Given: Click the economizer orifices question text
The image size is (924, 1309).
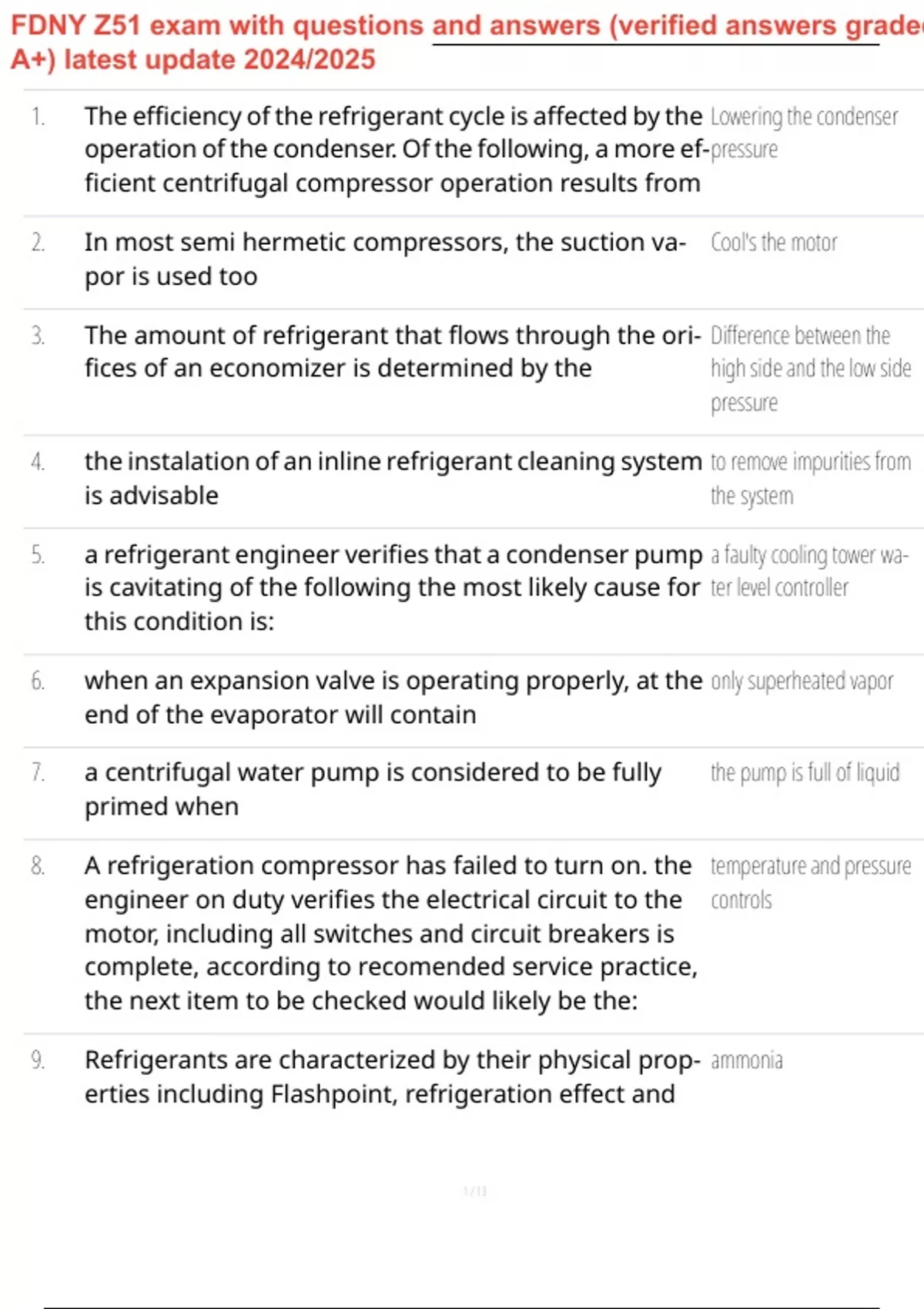Looking at the screenshot, I should coord(393,352).
